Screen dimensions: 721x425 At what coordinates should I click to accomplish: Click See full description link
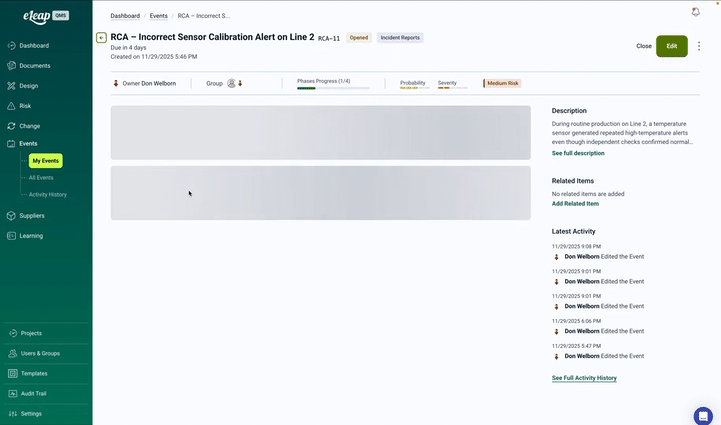pyautogui.click(x=578, y=153)
